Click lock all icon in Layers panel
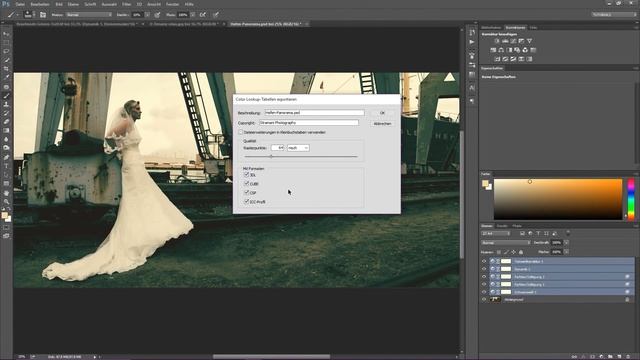This screenshot has height=360, width=640. (521, 252)
